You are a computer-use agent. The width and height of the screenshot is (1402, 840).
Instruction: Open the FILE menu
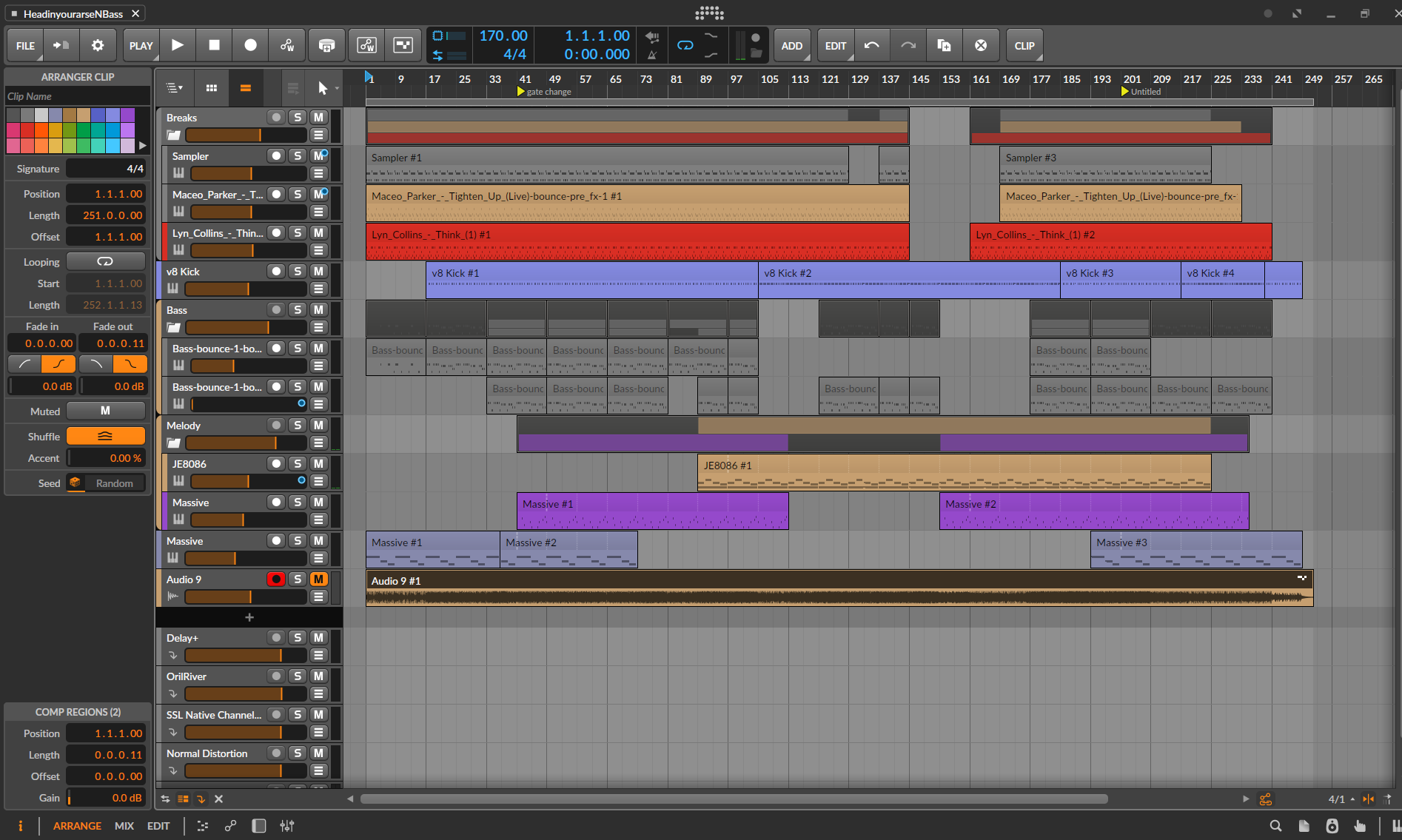tap(25, 45)
